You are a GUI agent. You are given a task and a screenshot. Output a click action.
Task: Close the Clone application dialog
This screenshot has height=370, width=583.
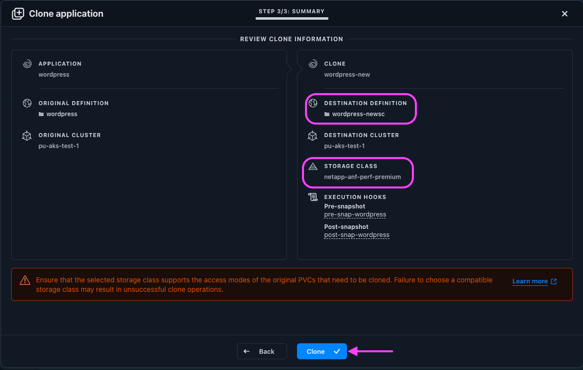(x=564, y=14)
